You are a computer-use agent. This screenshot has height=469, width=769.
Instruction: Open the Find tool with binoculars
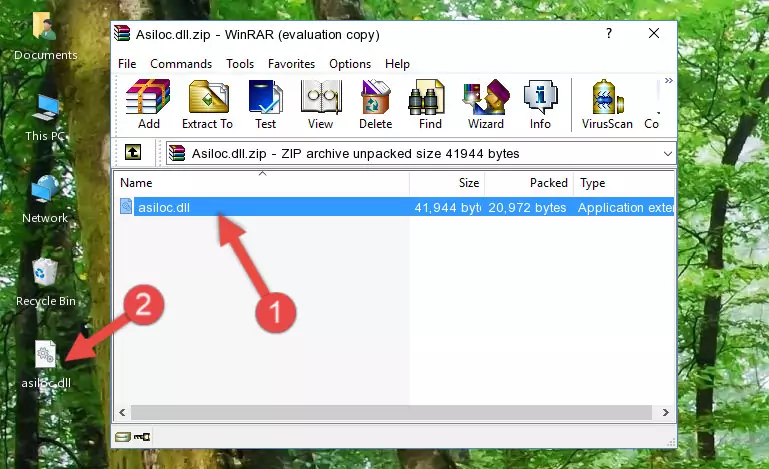point(430,104)
